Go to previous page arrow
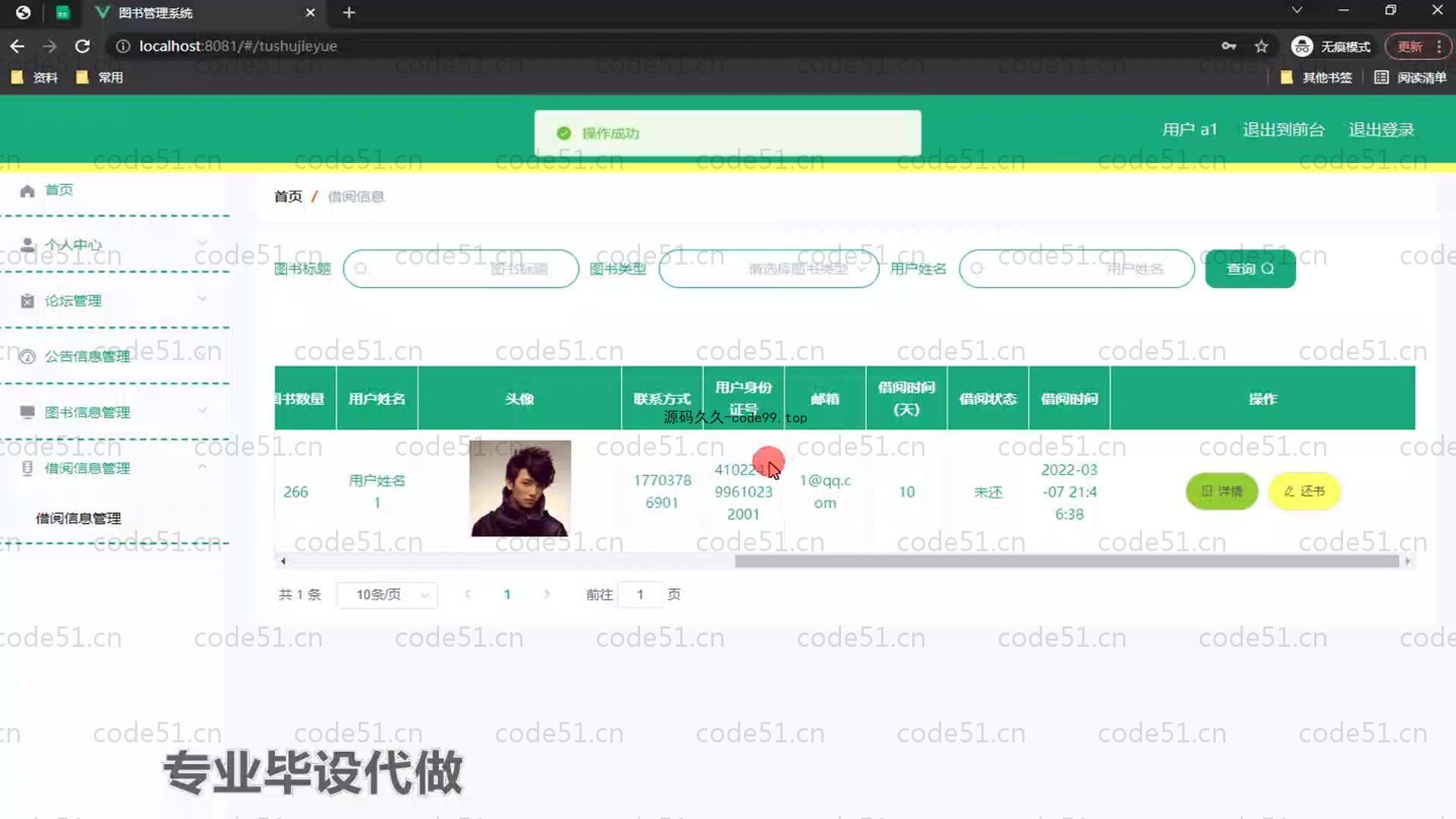Screen dimensions: 1456x819 (468, 595)
